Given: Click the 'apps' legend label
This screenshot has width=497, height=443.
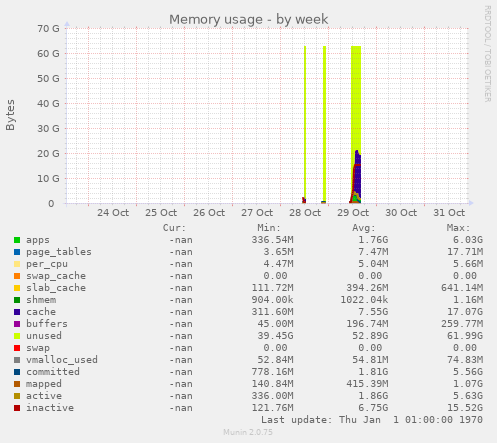Looking at the screenshot, I should [x=38, y=240].
